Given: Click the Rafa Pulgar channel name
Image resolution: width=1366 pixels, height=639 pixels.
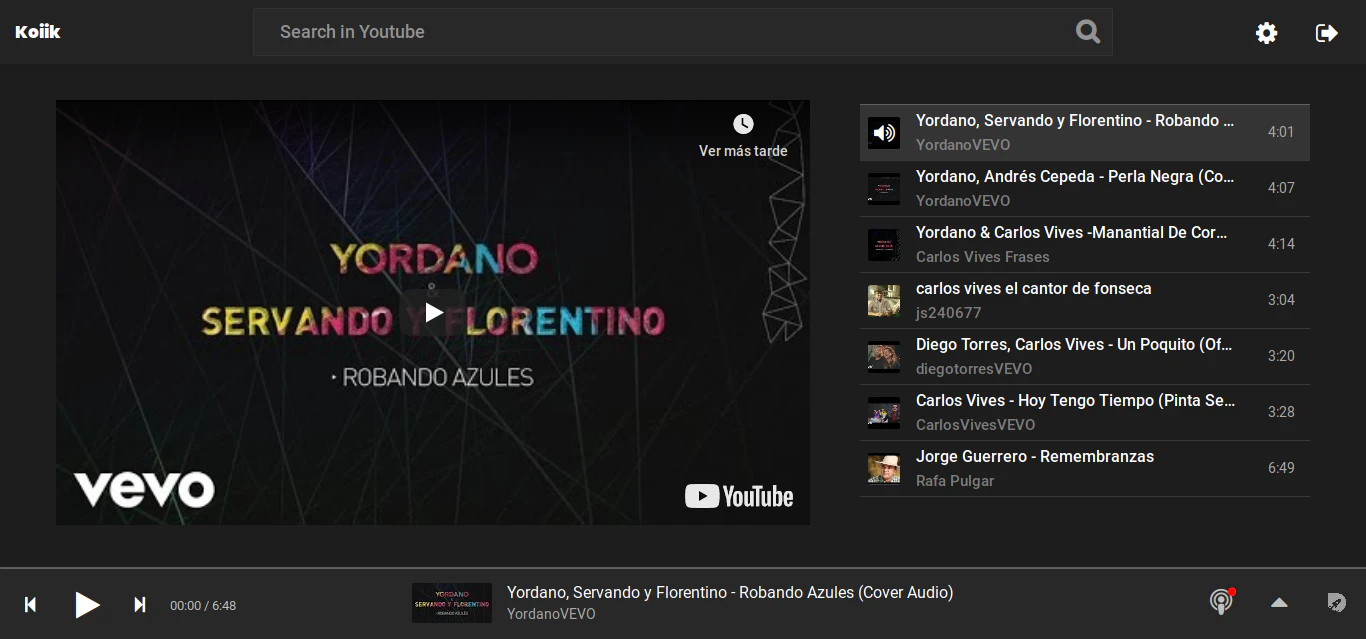Looking at the screenshot, I should 955,481.
